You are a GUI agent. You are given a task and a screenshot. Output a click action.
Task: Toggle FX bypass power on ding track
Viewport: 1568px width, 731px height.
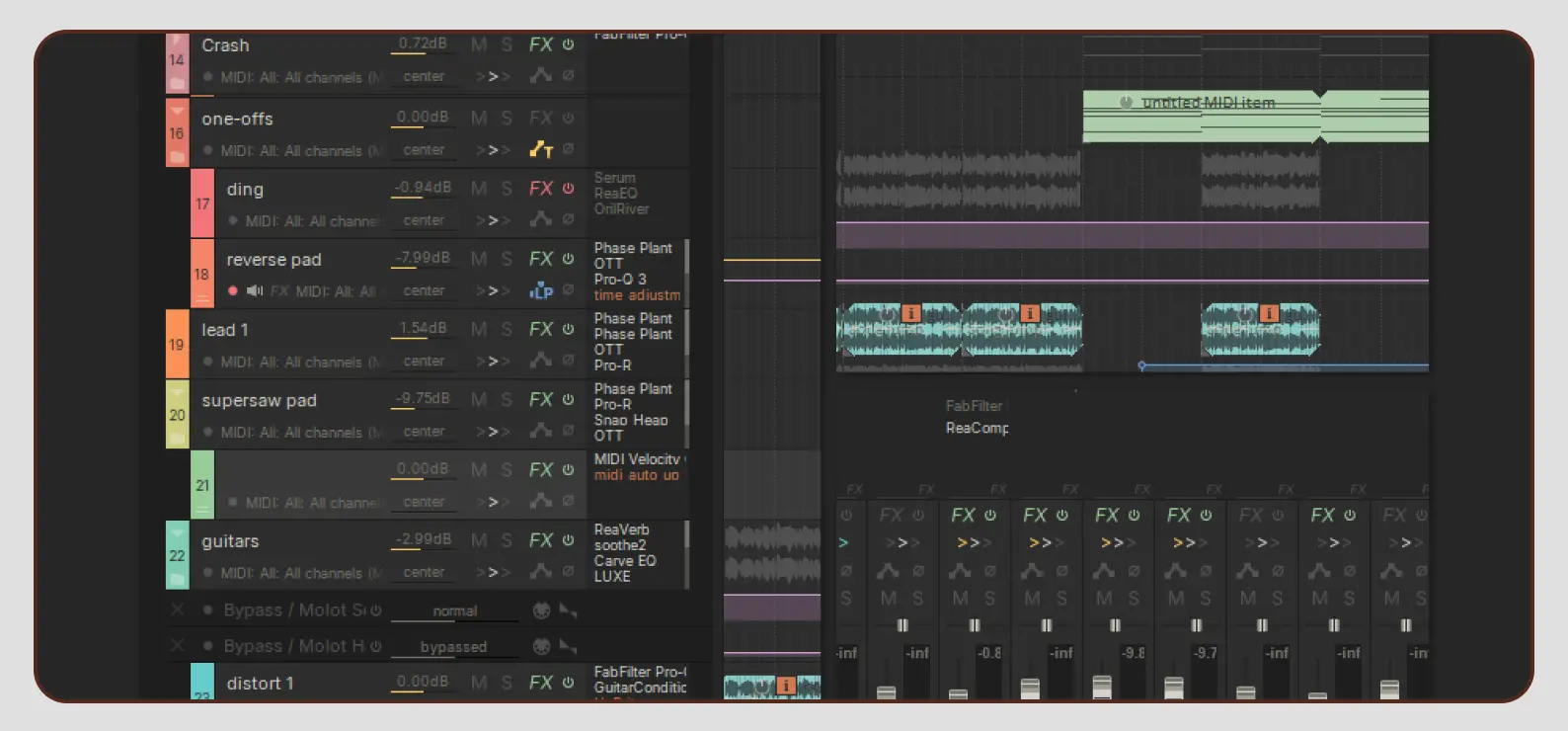pos(569,188)
